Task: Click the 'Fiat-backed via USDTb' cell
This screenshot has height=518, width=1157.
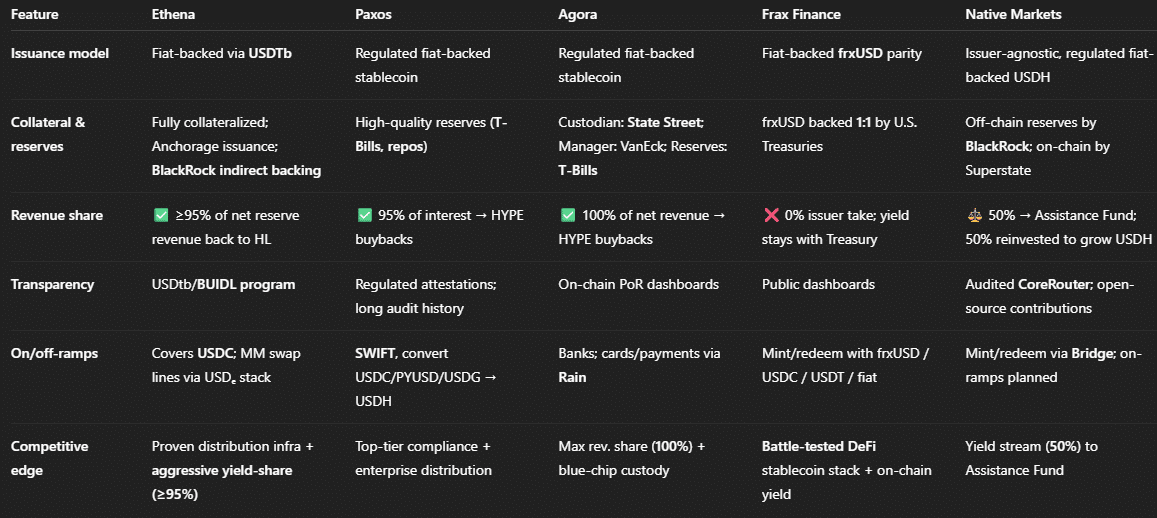Action: pos(221,54)
